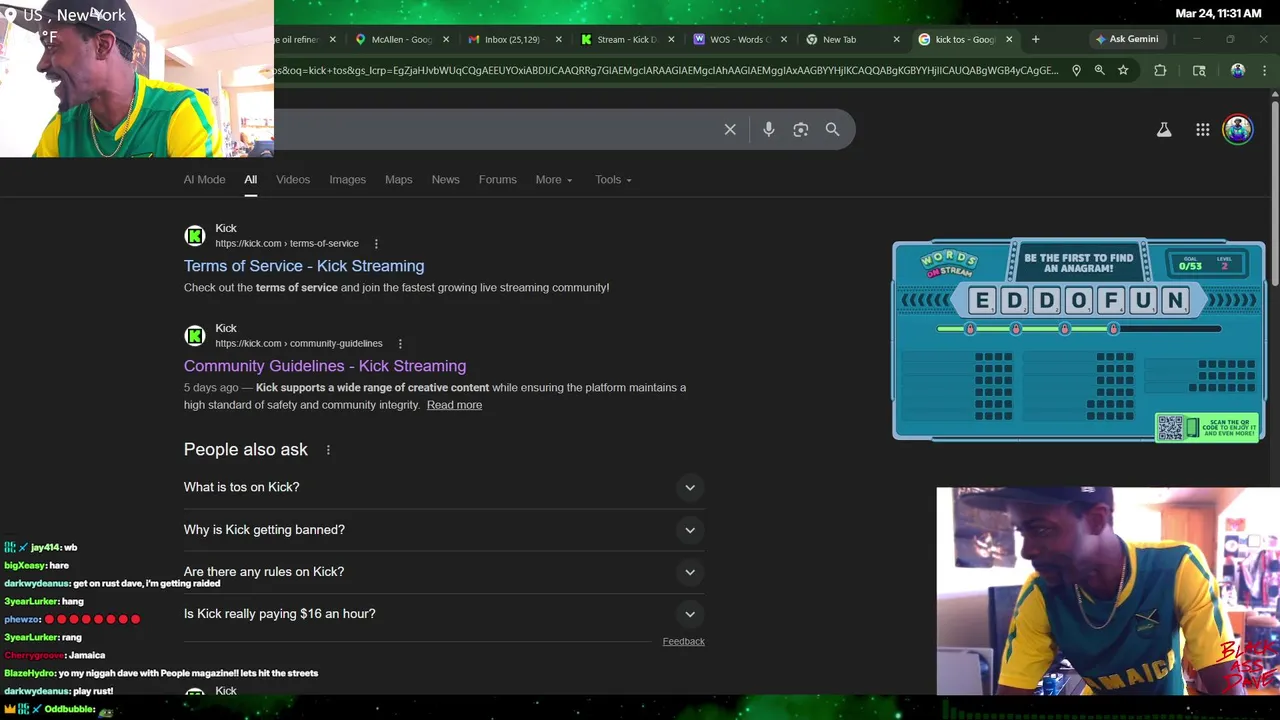Click the QR code in Words on Stream
The width and height of the screenshot is (1280, 720).
tap(1170, 428)
